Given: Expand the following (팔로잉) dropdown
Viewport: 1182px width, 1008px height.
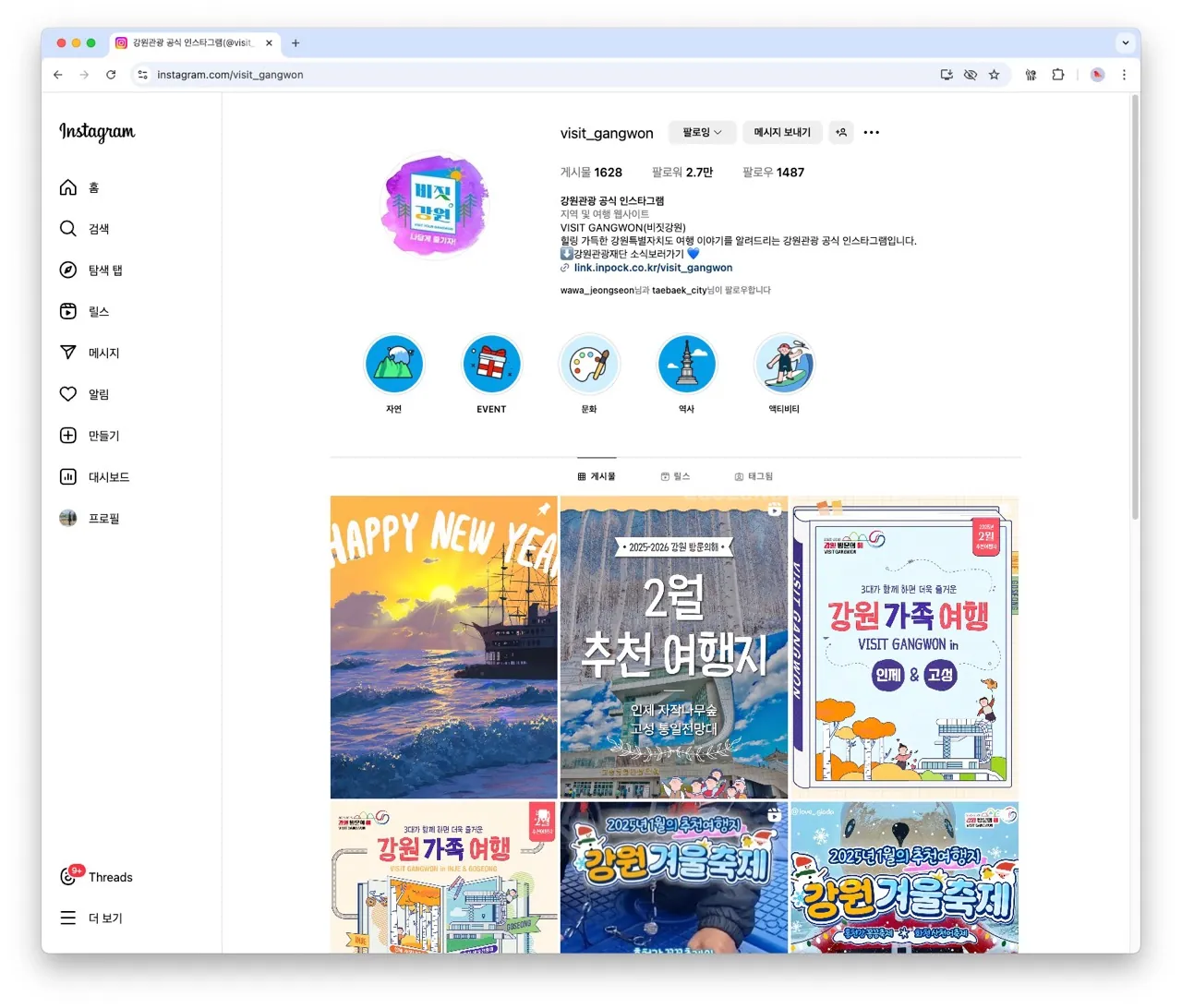Looking at the screenshot, I should [703, 133].
